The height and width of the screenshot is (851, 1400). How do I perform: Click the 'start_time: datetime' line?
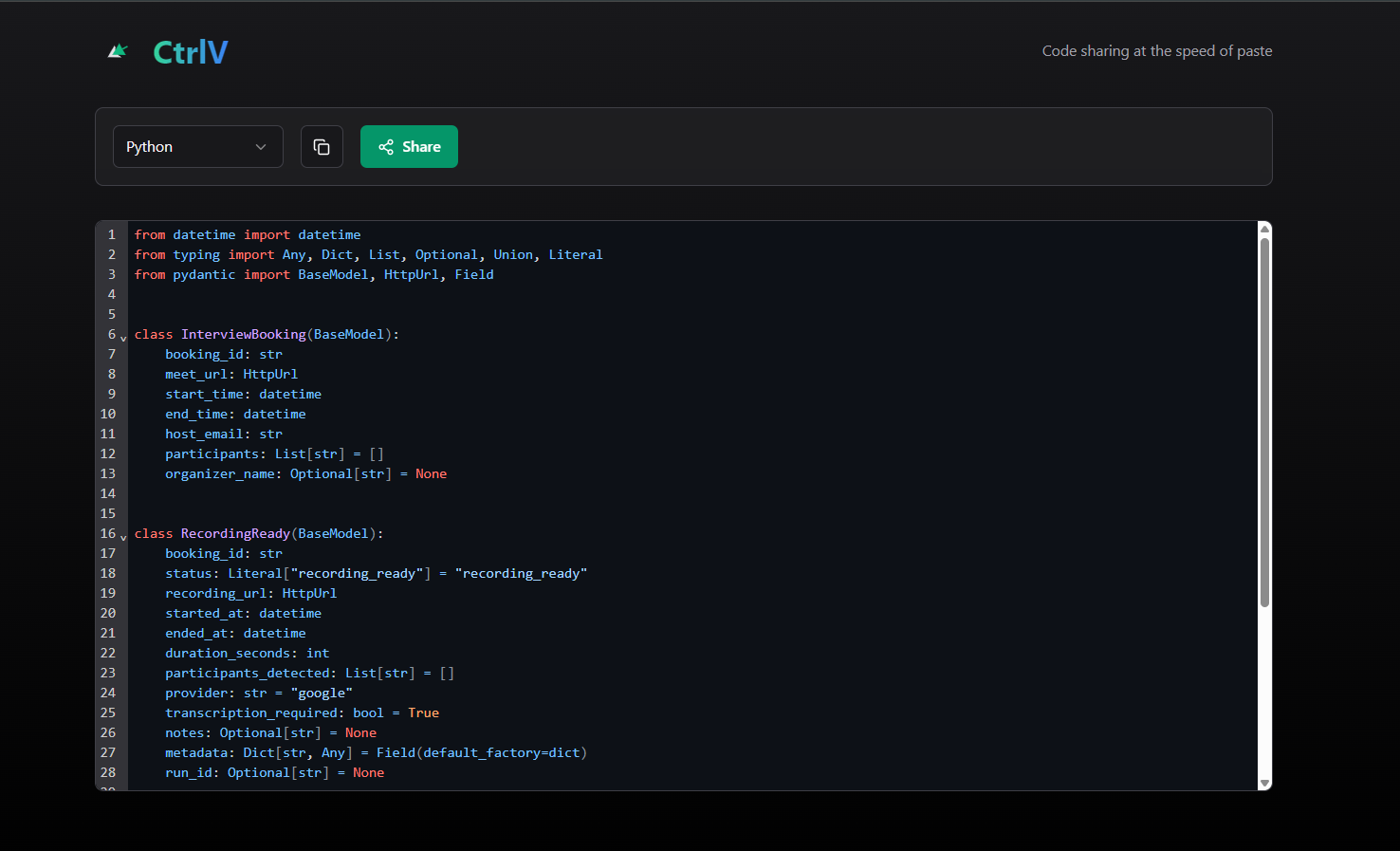[x=243, y=394]
